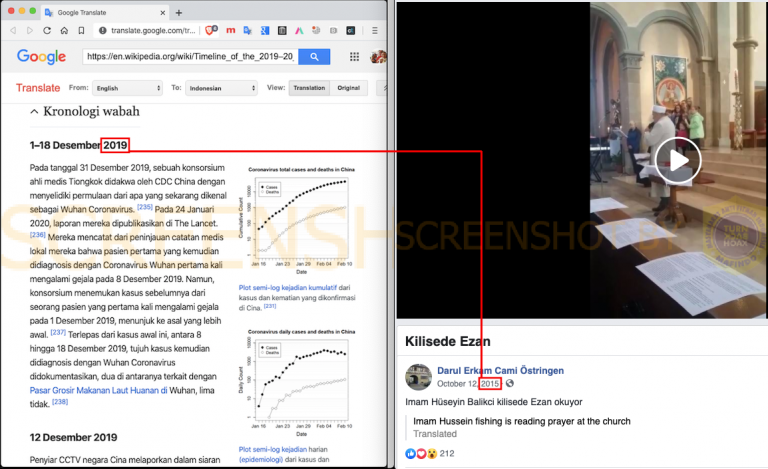Image resolution: width=768 pixels, height=469 pixels.
Task: Open a new browser tab
Action: point(179,13)
